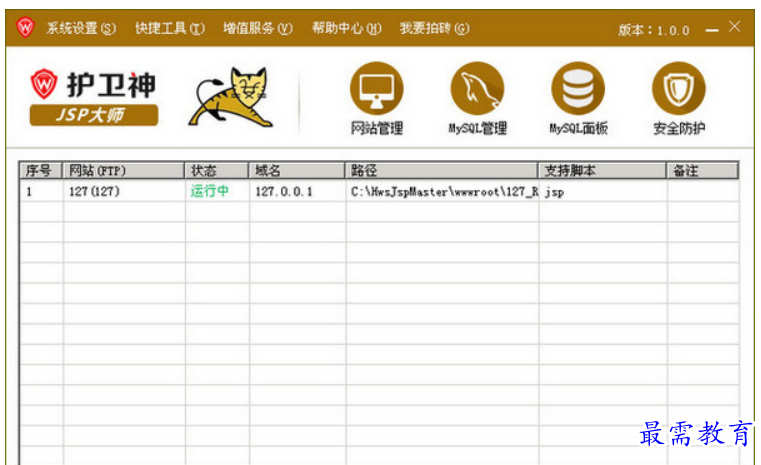761x465 pixels.
Task: Sort by the 状态 column header
Action: 216,170
